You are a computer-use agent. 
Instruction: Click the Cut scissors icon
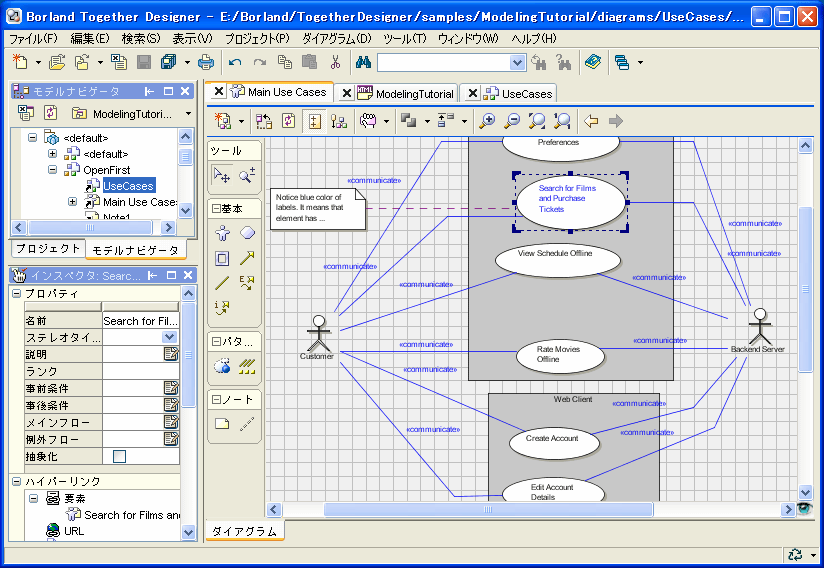pyautogui.click(x=335, y=62)
